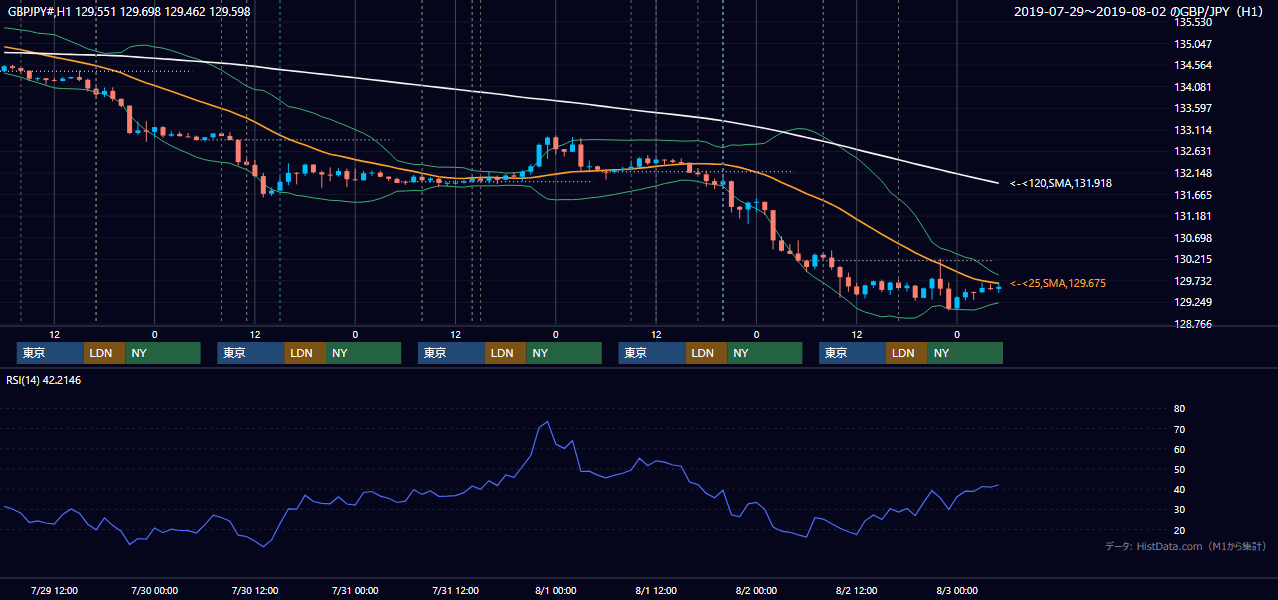Image resolution: width=1278 pixels, height=600 pixels.
Task: Click RSI scale value 60
Action: [x=1179, y=449]
